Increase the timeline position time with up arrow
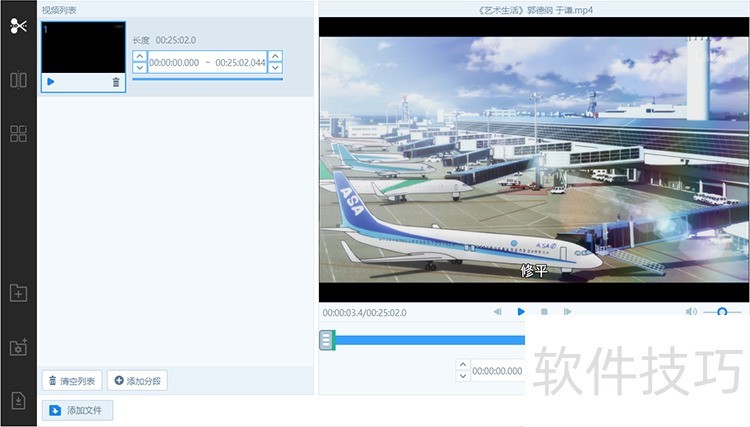 coord(463,365)
